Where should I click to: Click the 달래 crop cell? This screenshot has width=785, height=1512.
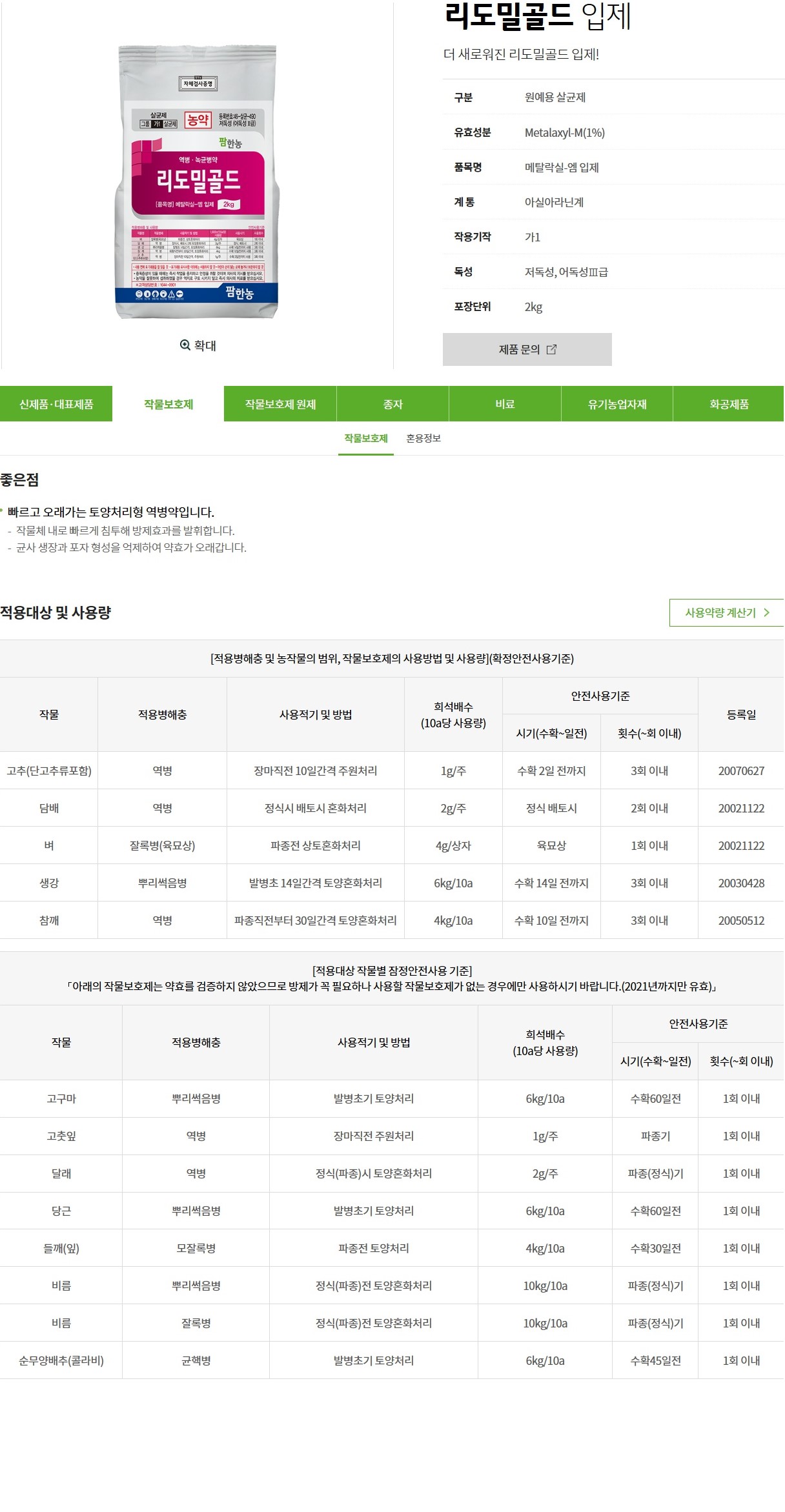click(61, 1173)
